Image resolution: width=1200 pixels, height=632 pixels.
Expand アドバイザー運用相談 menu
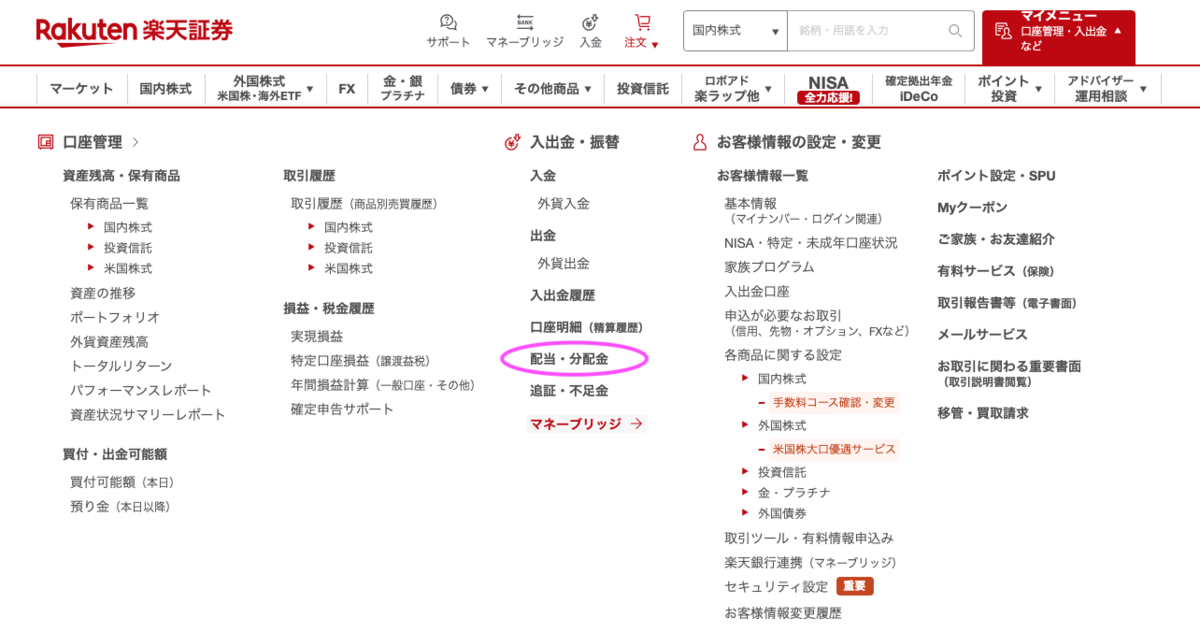click(x=1107, y=89)
